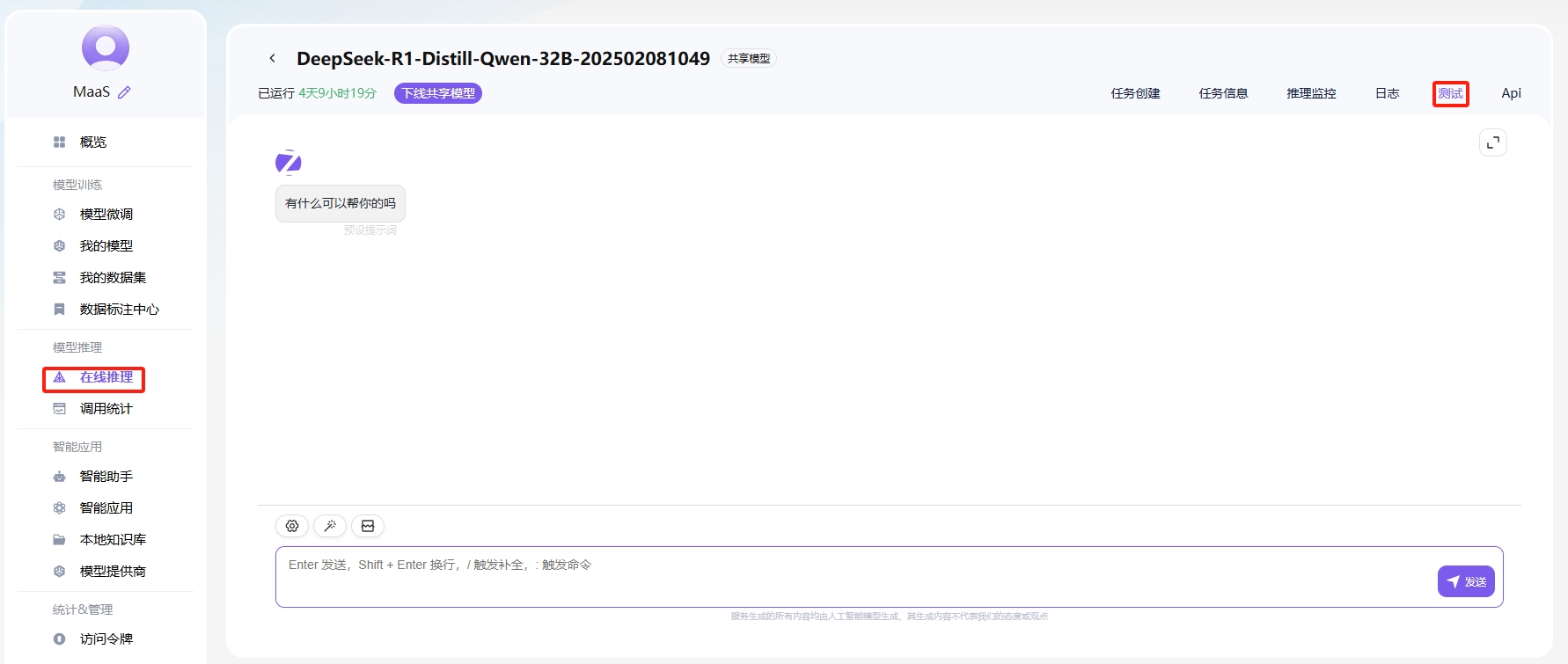1568x664 pixels.
Task: Click the 在线推理 triangle icon
Action: [x=59, y=377]
